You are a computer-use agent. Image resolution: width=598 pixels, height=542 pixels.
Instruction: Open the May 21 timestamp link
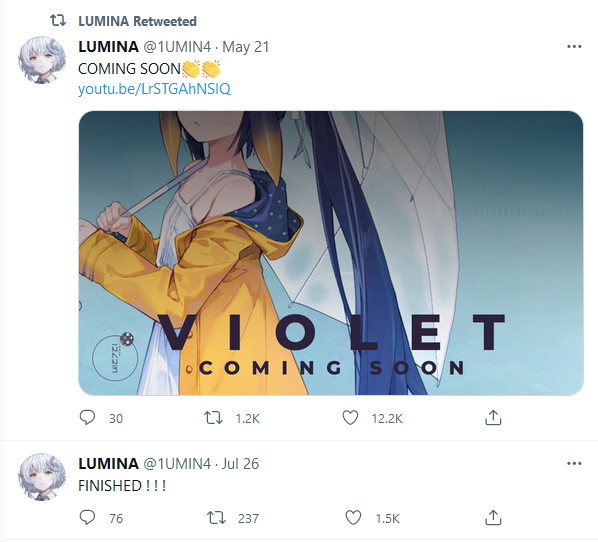[x=246, y=47]
